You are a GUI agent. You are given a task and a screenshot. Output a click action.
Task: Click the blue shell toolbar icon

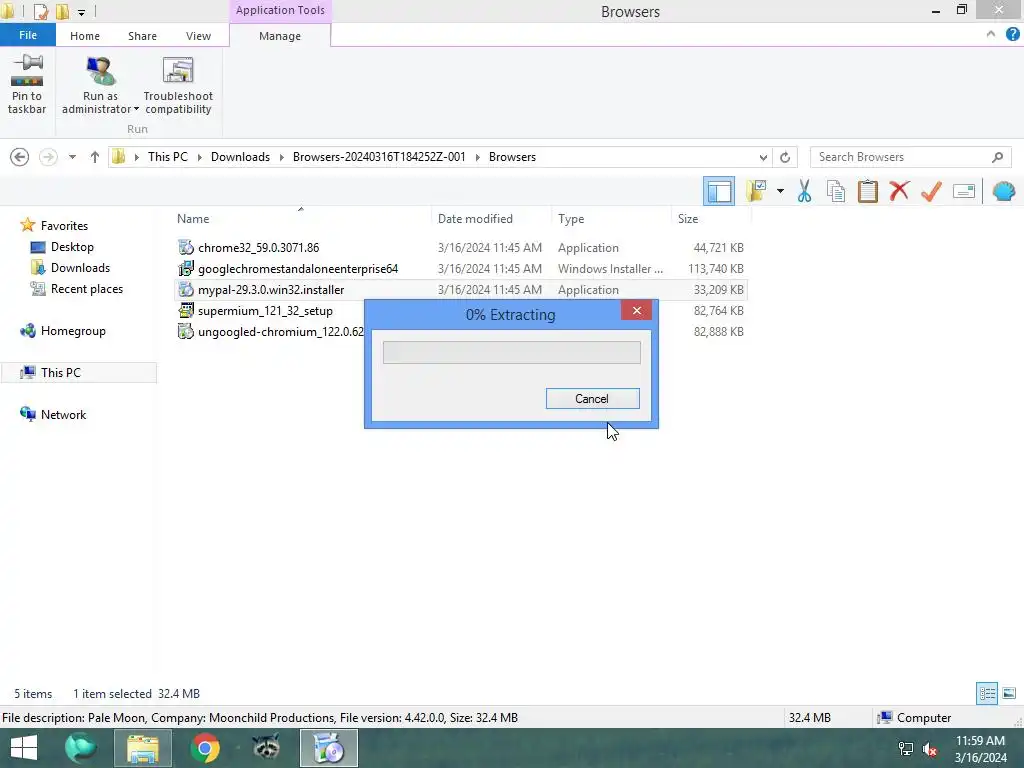click(x=1004, y=191)
